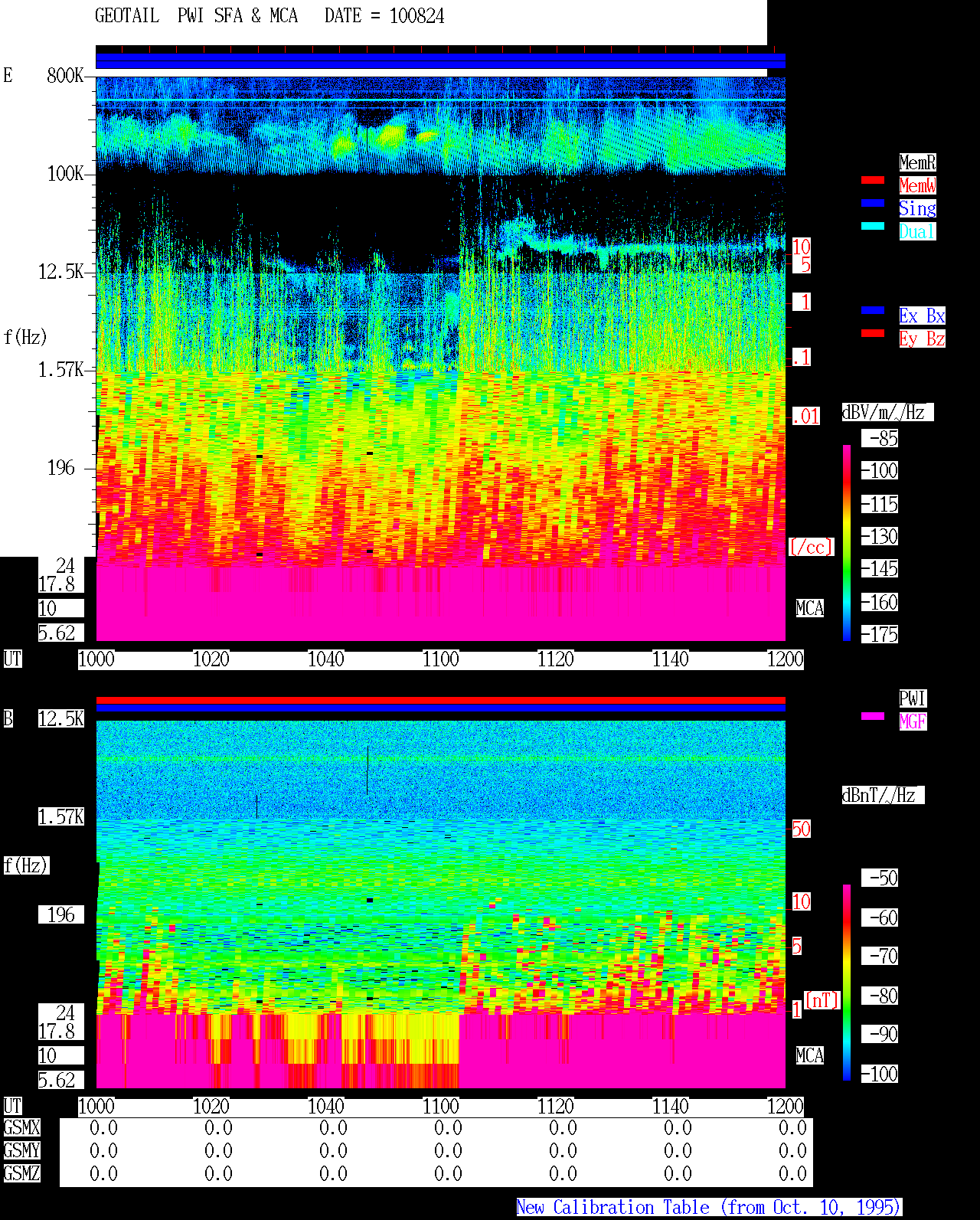The height and width of the screenshot is (1220, 980).
Task: Click the GSMZ row label
Action: [21, 1173]
